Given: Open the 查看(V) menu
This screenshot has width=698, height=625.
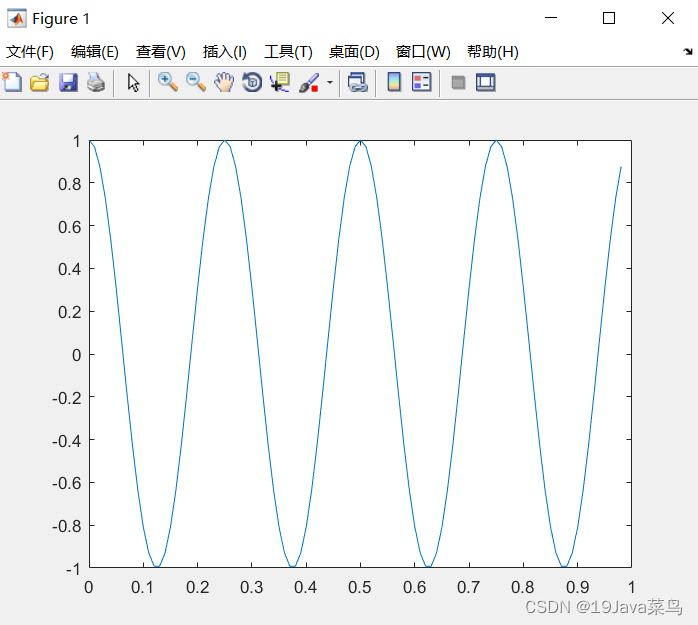Looking at the screenshot, I should [161, 52].
